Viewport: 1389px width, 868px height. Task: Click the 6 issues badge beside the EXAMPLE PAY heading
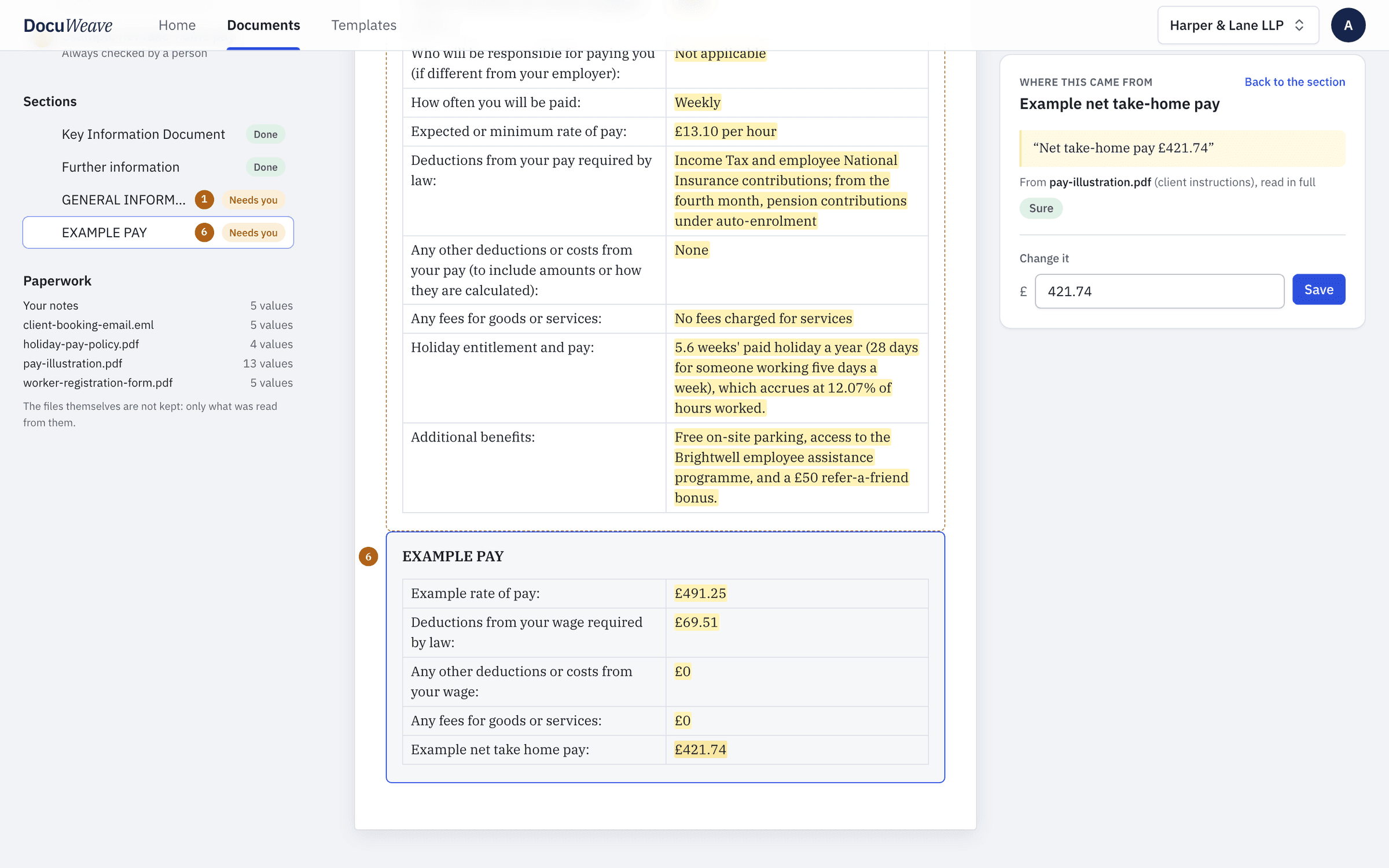pos(368,557)
